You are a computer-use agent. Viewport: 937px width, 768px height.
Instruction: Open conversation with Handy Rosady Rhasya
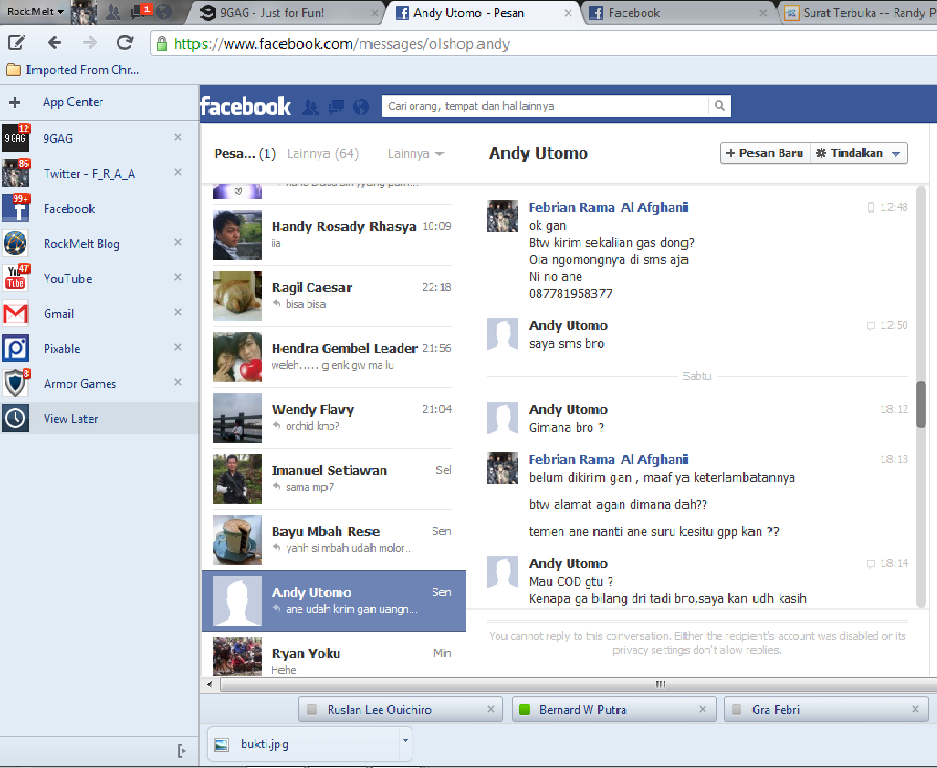332,234
